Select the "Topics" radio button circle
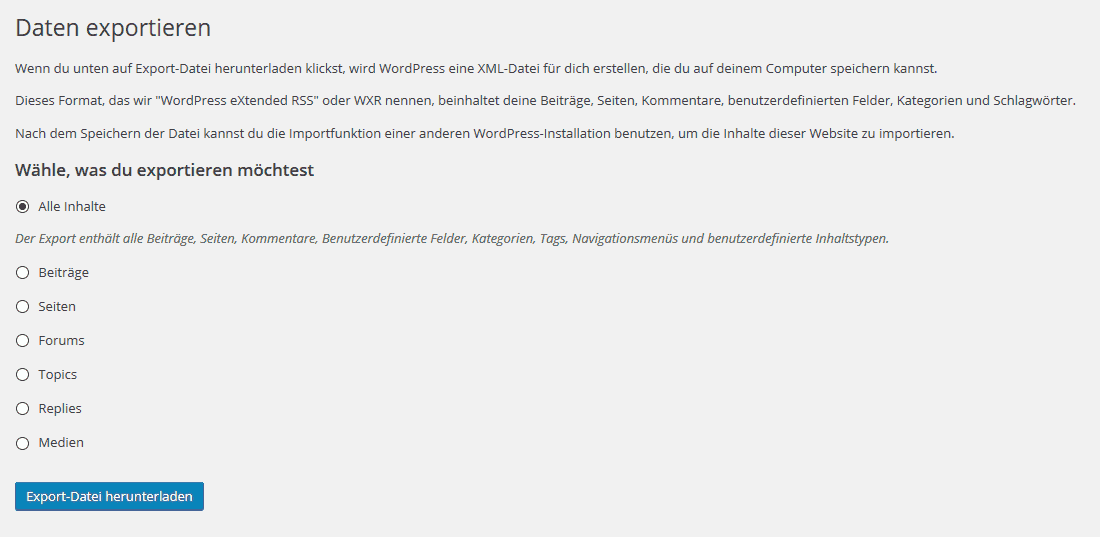 point(22,375)
